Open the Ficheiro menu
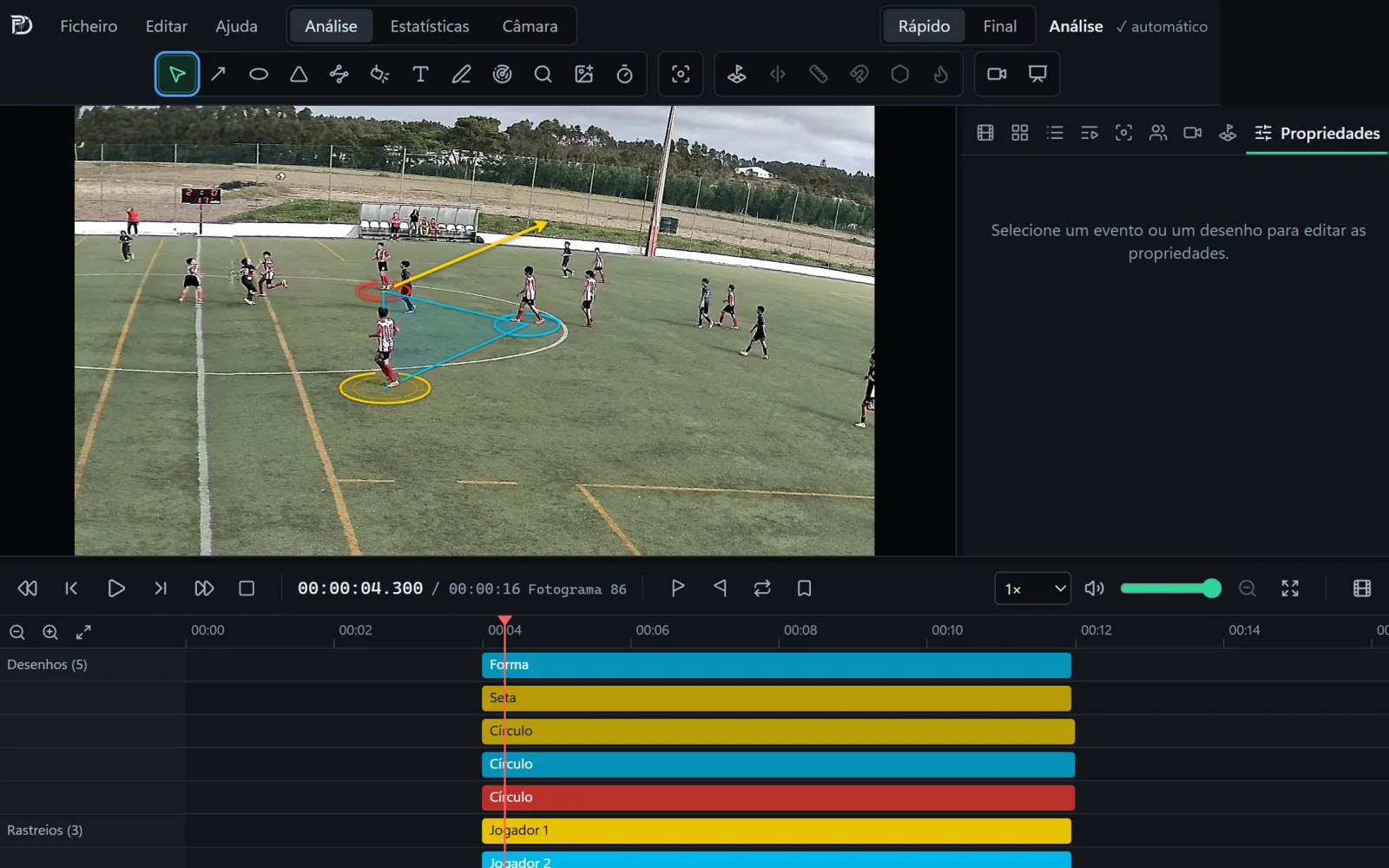The image size is (1389, 868). (89, 26)
